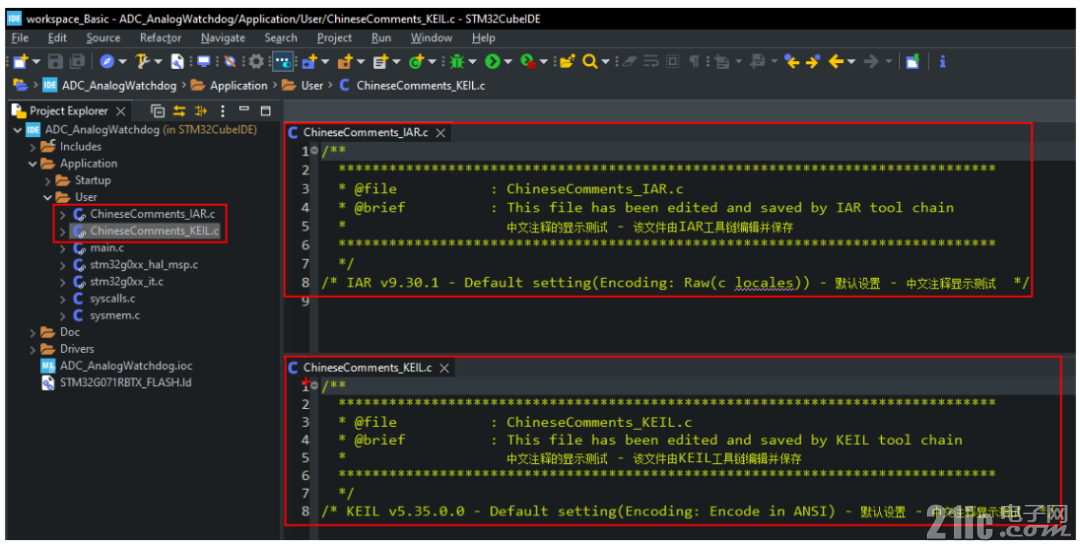1080x547 pixels.
Task: Click the Back navigation yellow arrow
Action: tap(836, 61)
